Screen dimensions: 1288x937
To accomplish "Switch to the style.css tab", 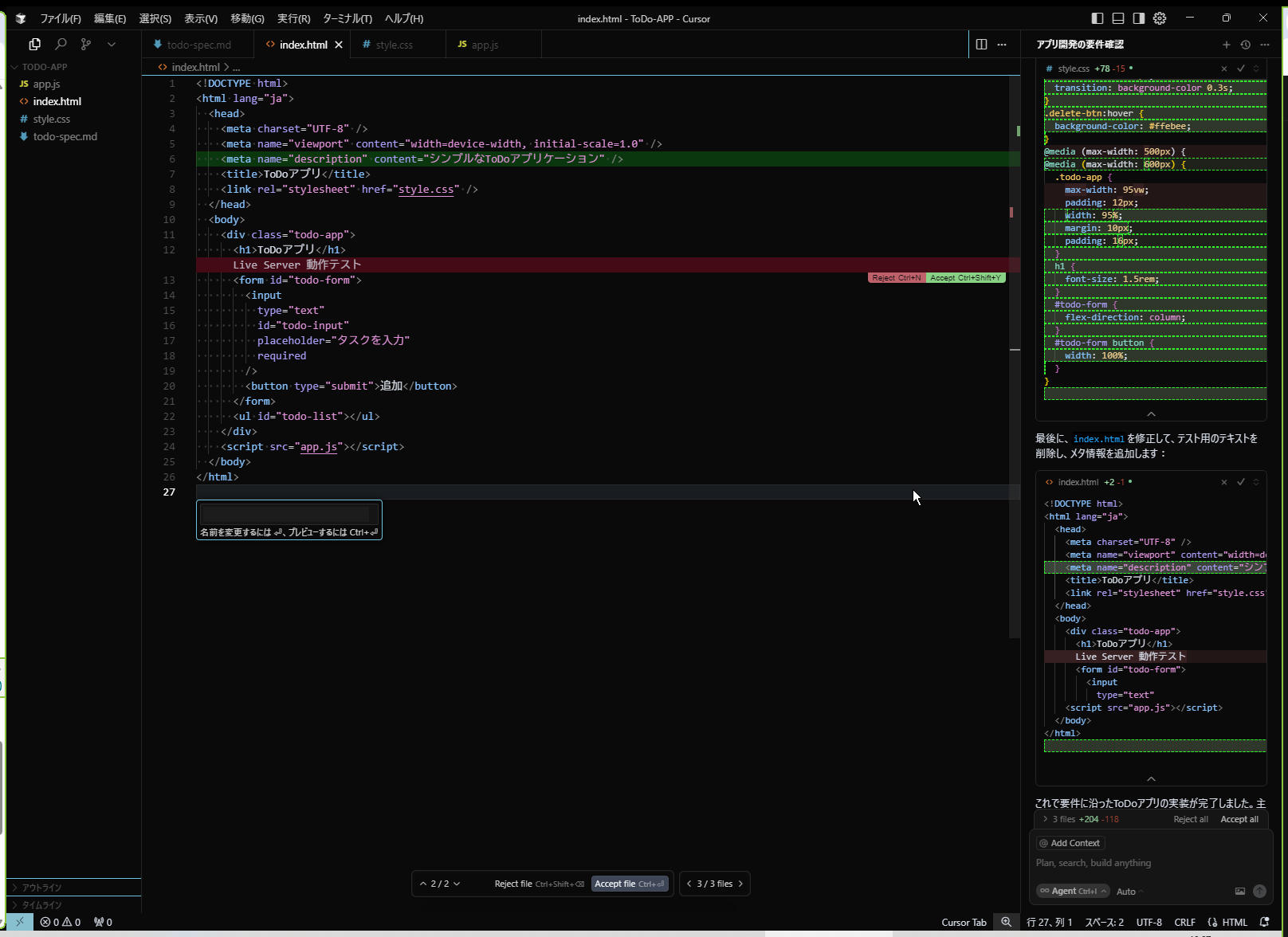I will point(394,45).
